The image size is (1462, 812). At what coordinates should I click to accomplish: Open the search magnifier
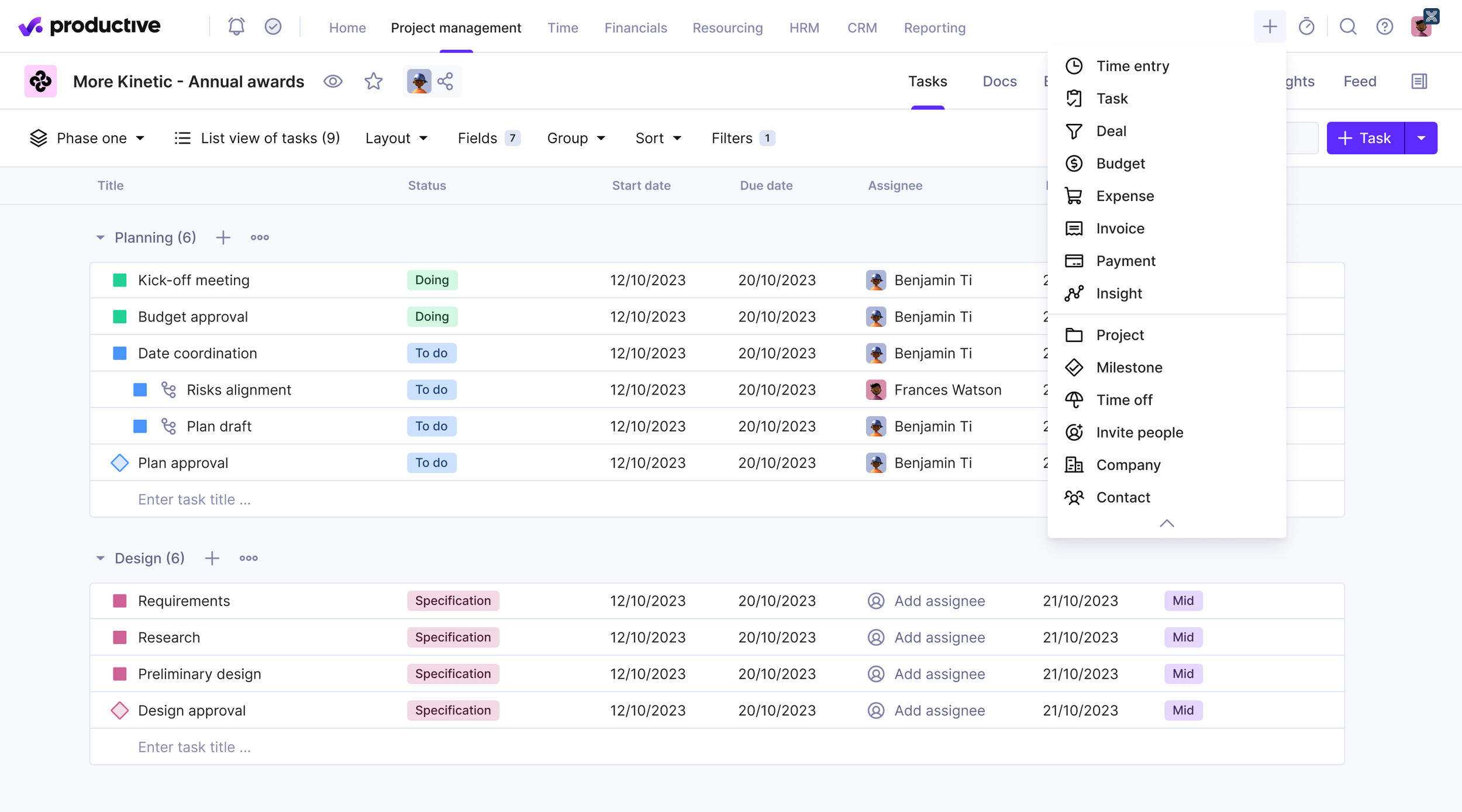pos(1348,27)
